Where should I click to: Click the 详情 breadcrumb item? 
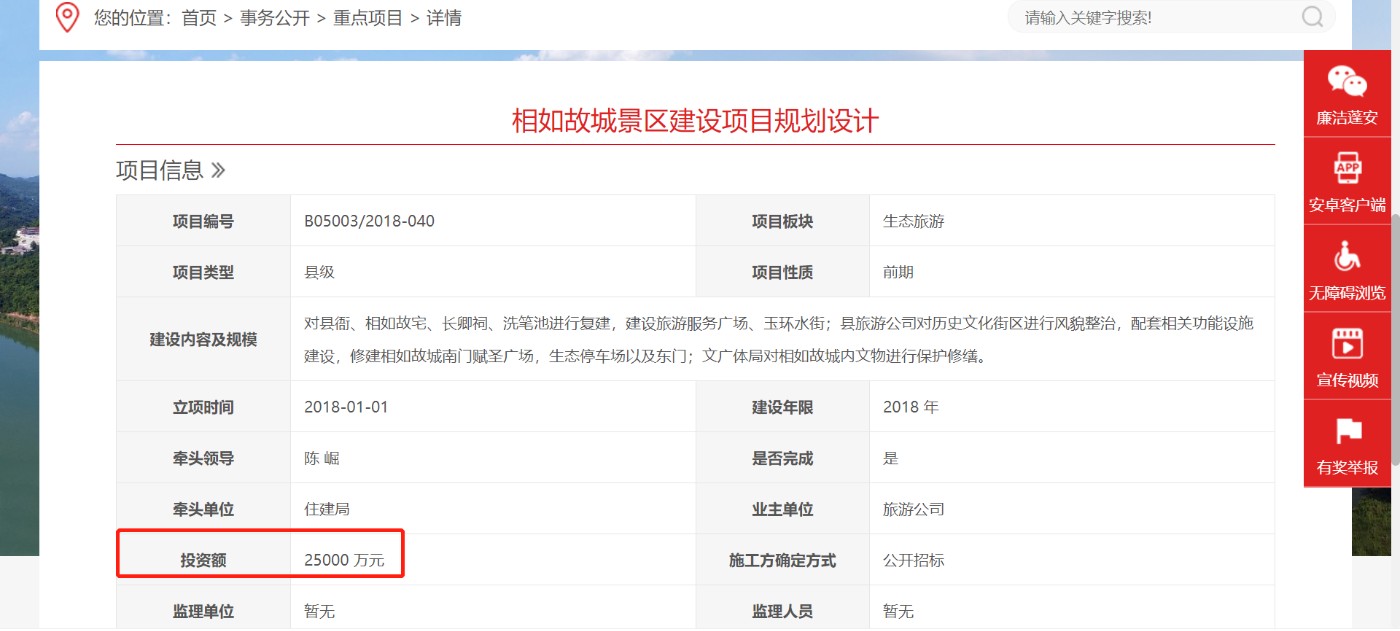click(444, 18)
